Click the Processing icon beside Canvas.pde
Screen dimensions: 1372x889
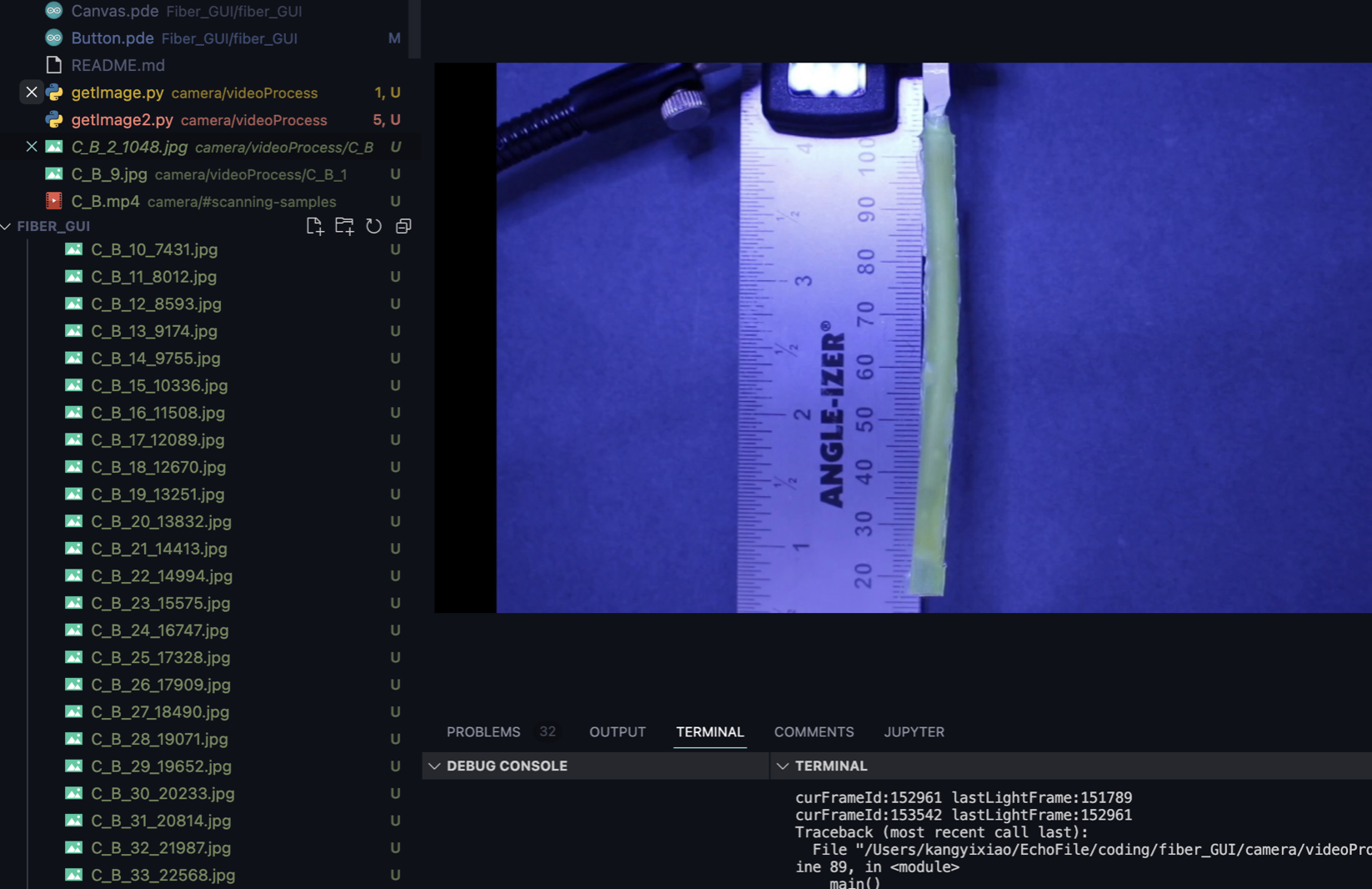tap(54, 11)
